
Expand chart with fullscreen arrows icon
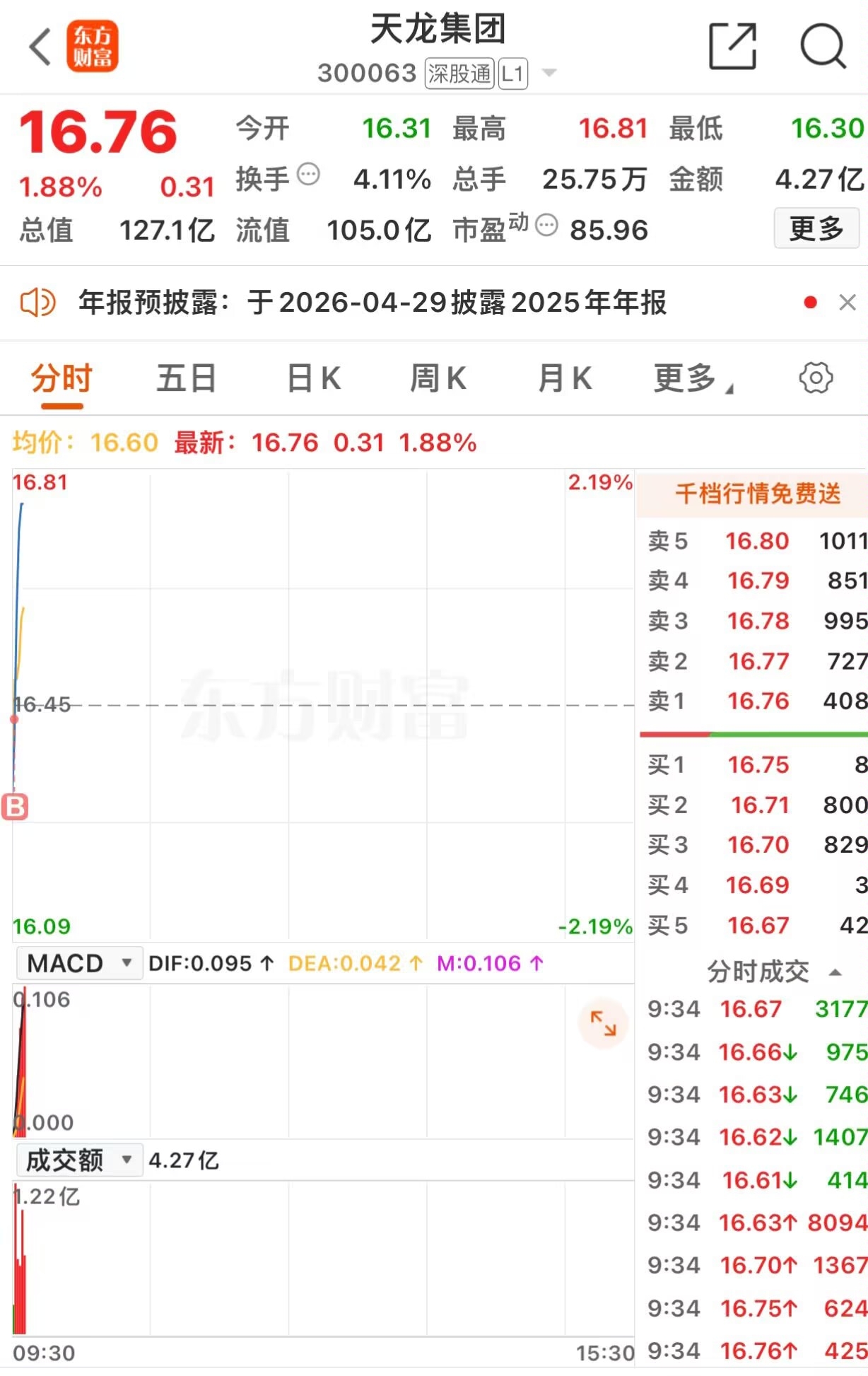click(x=603, y=1023)
